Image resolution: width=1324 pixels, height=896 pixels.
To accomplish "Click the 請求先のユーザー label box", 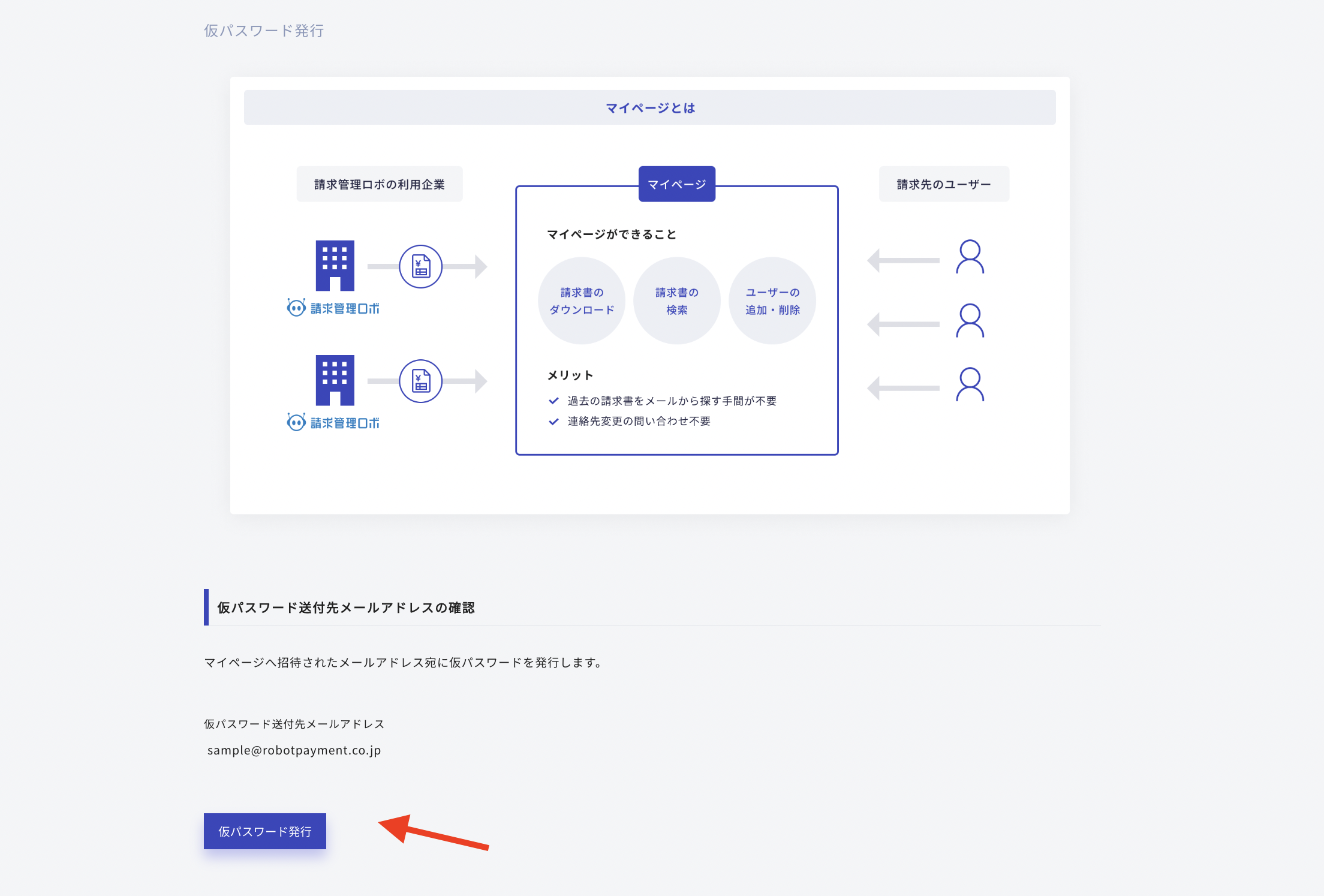I will click(943, 184).
